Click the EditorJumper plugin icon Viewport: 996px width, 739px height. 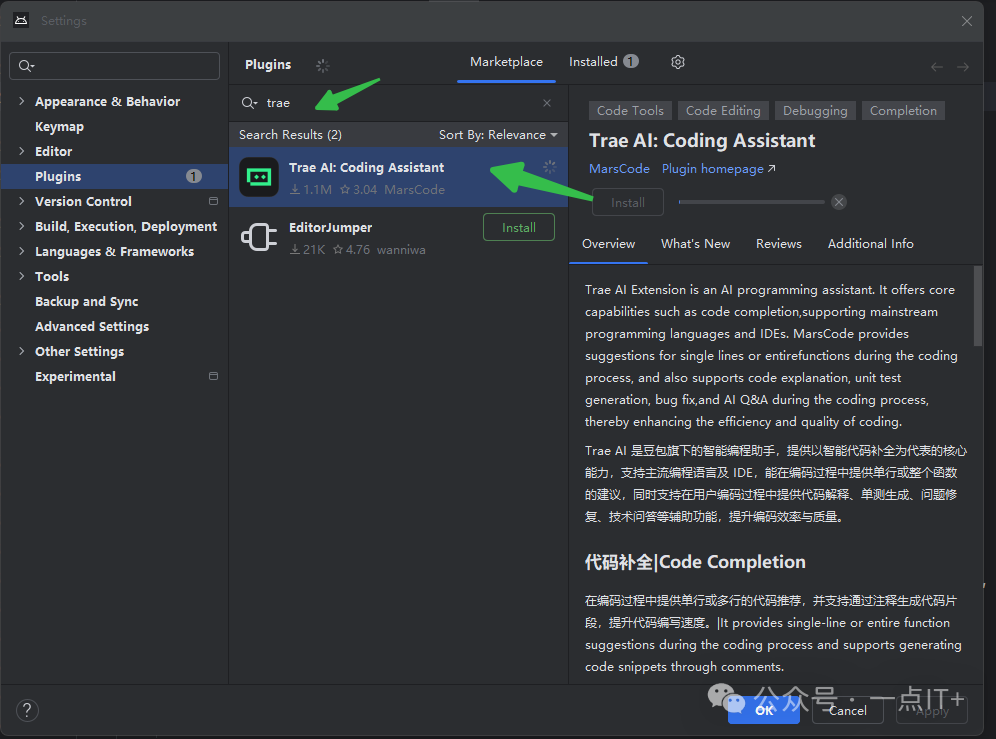tap(259, 237)
